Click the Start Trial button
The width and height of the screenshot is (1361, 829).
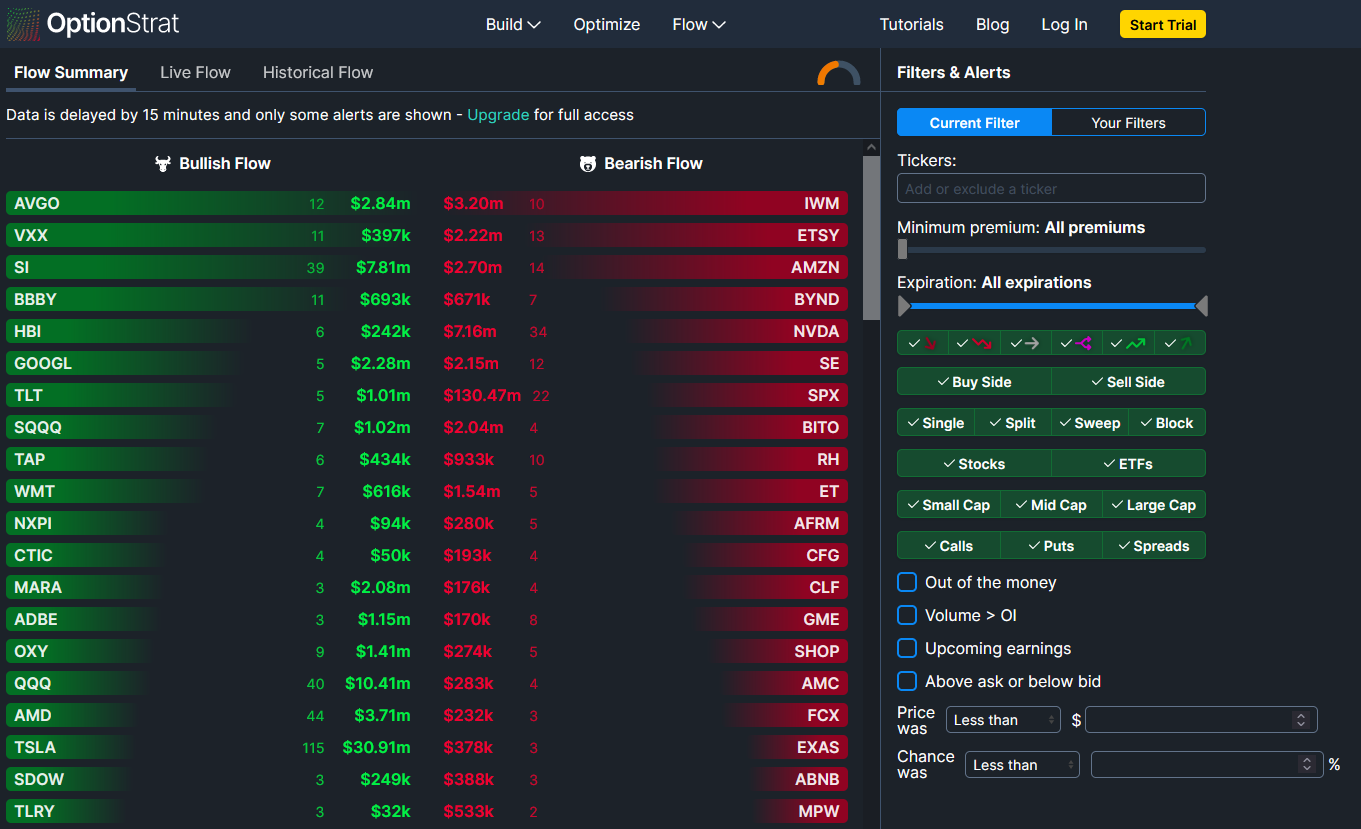coord(1162,24)
